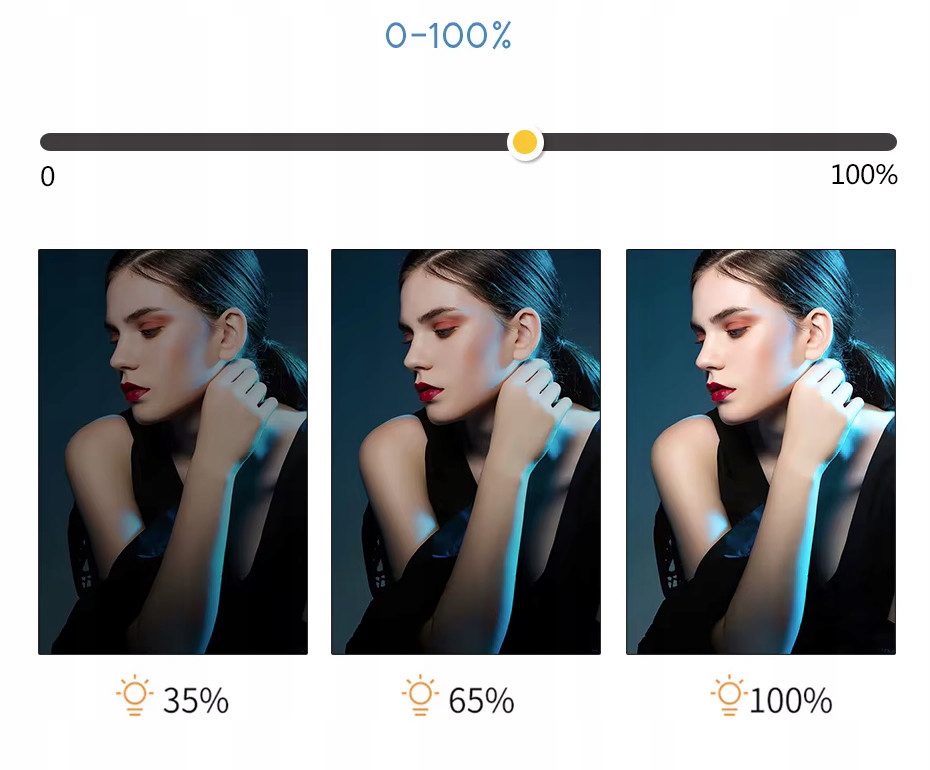
Task: Select the 35% brightness portrait thumbnail
Action: coord(173,452)
